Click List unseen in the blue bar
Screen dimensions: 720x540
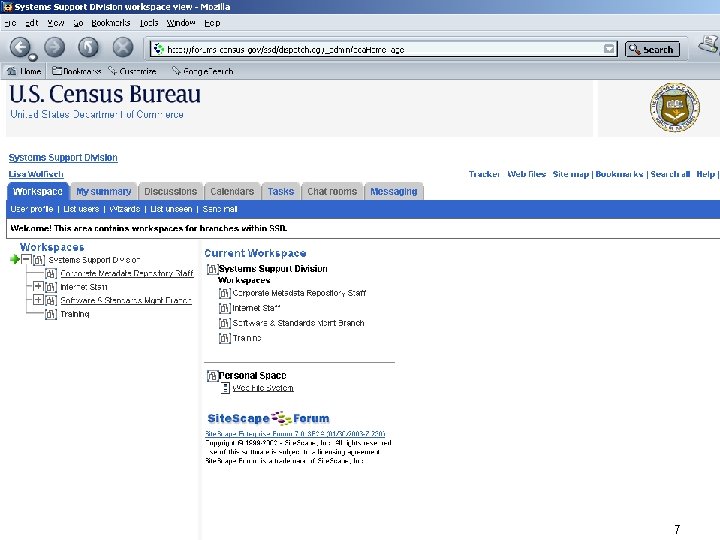click(x=171, y=209)
